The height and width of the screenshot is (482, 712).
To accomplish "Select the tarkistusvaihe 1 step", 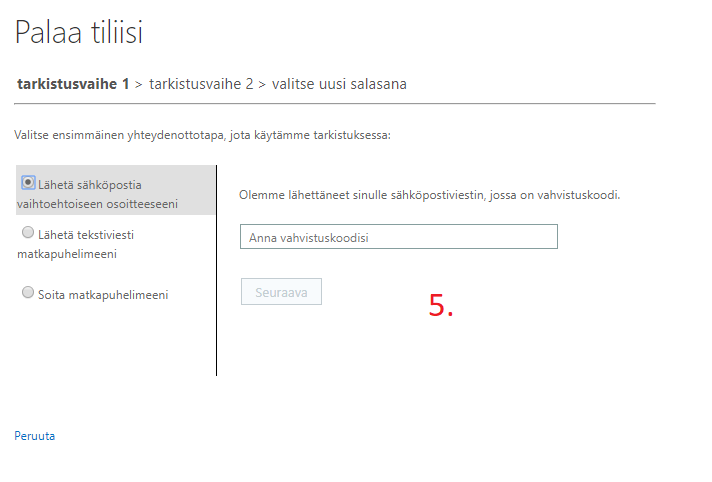I will 73,84.
